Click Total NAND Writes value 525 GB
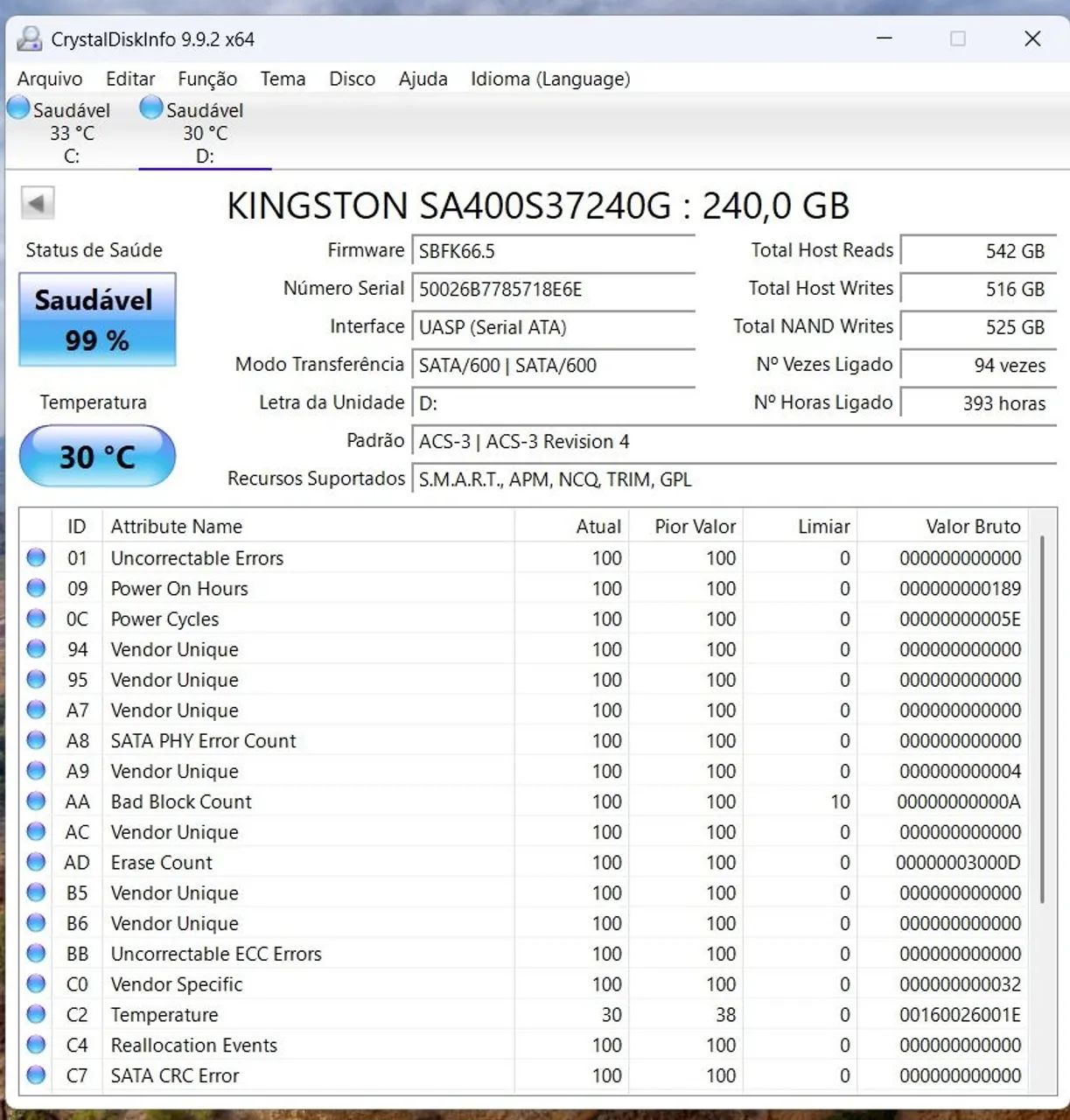Image resolution: width=1070 pixels, height=1120 pixels. click(x=978, y=327)
